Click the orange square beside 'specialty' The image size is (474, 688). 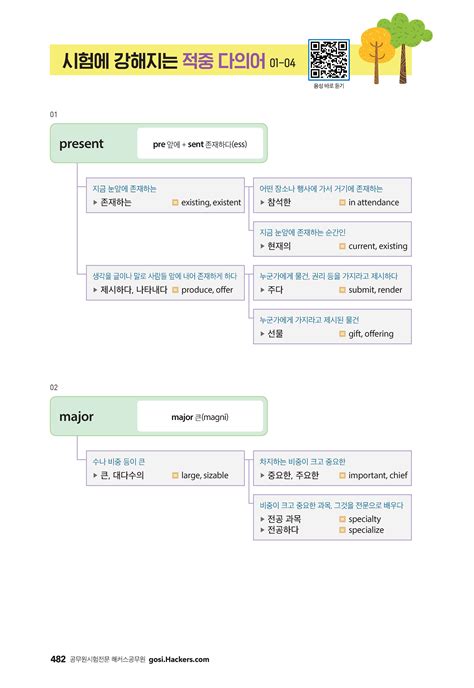click(342, 519)
